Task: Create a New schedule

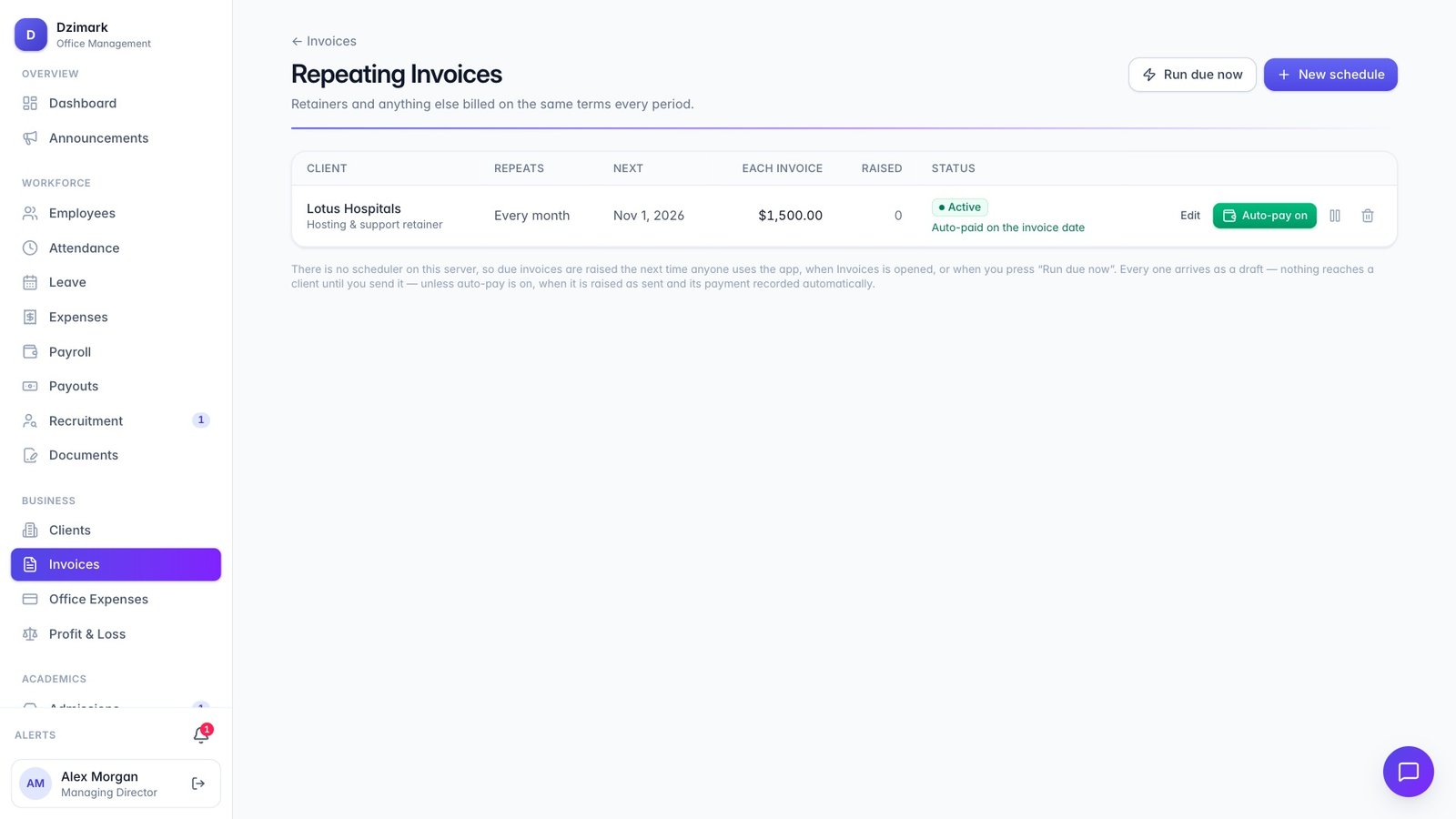Action: coord(1330,75)
